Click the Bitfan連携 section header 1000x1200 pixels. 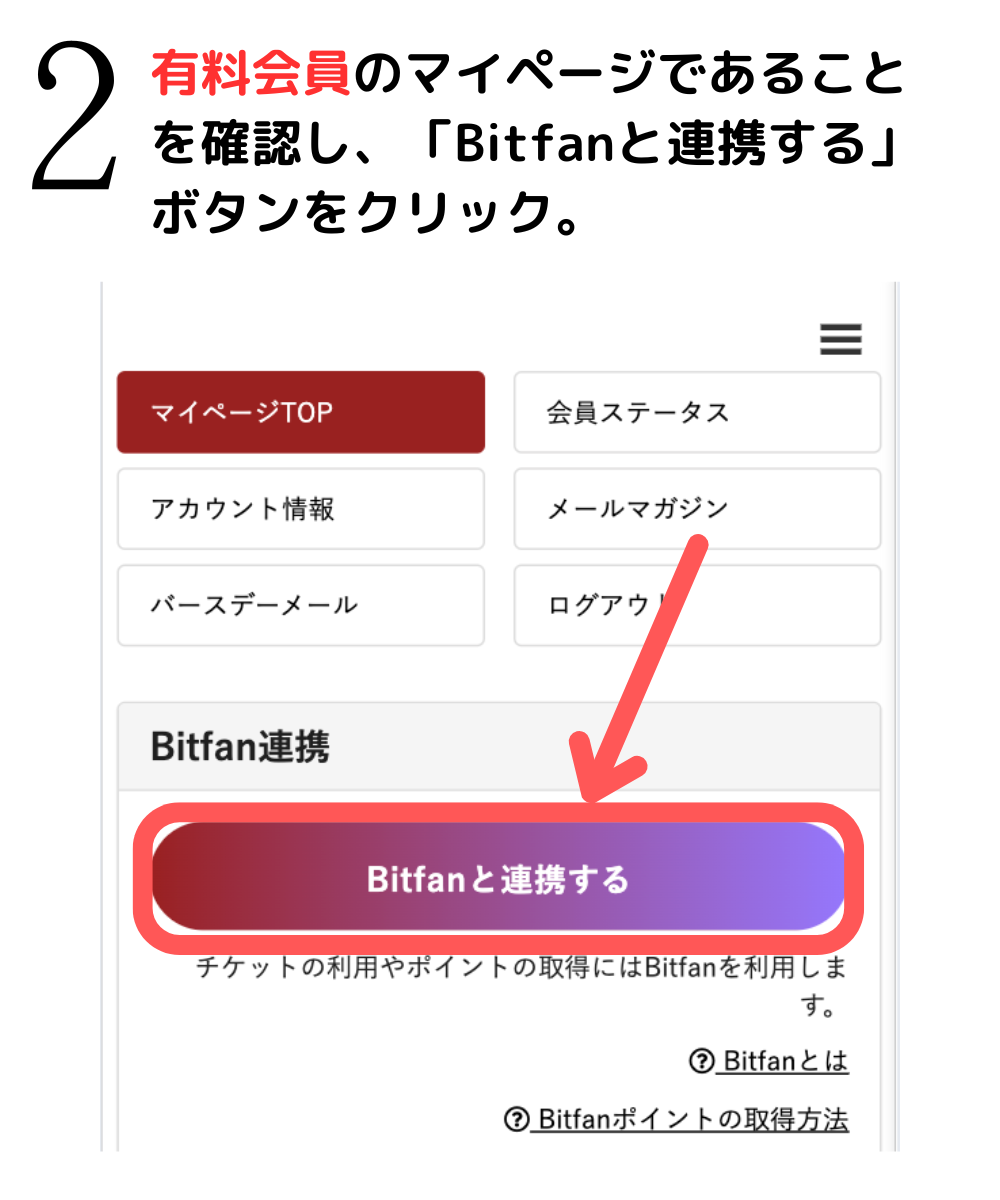pos(499,746)
